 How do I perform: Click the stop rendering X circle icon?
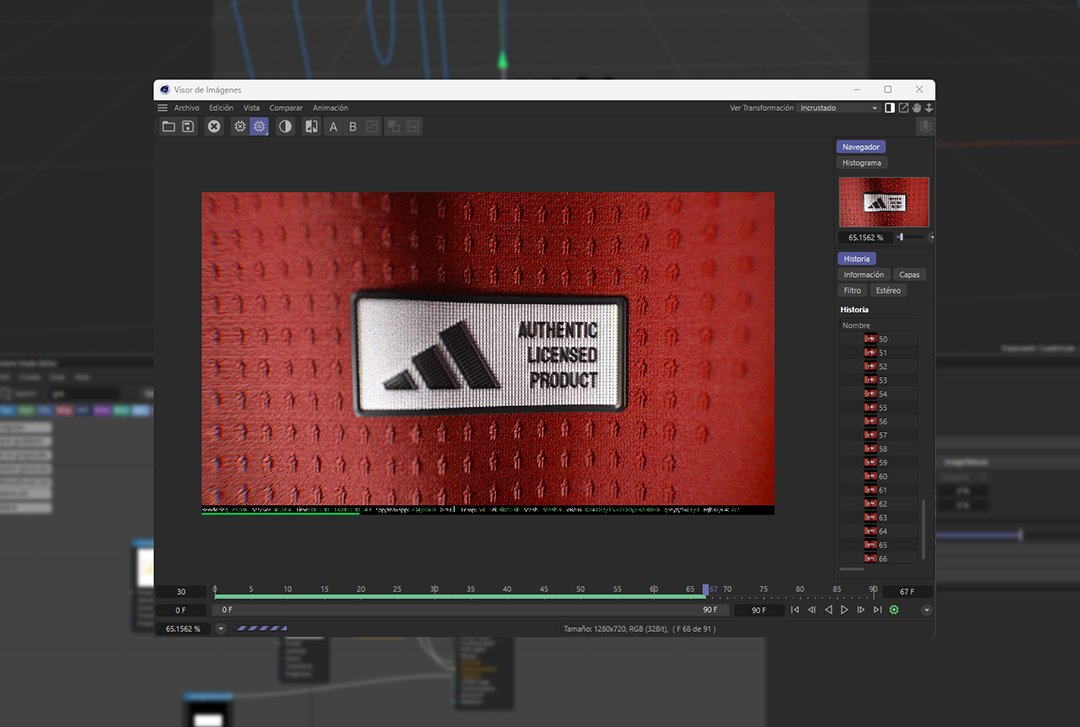coord(214,126)
